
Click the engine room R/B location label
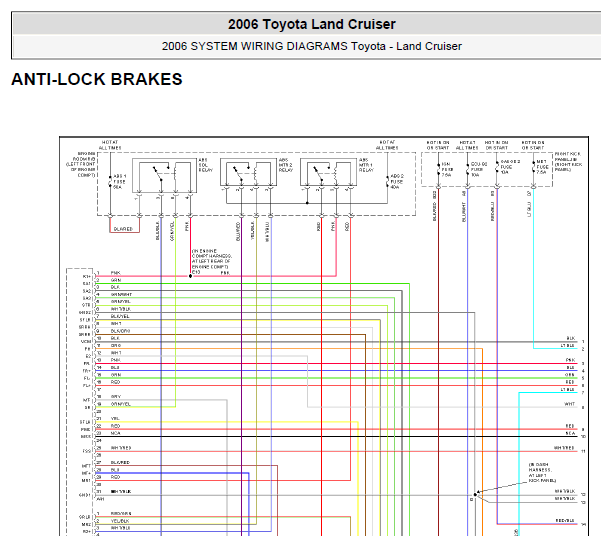click(x=81, y=164)
